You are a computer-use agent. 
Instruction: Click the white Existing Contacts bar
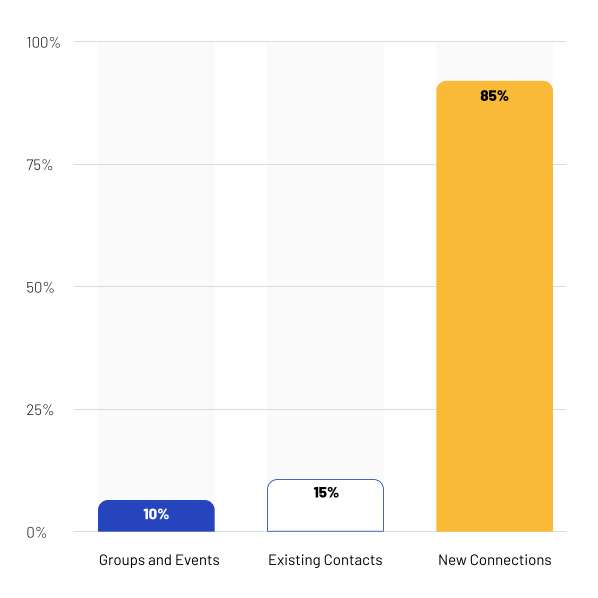[325, 505]
